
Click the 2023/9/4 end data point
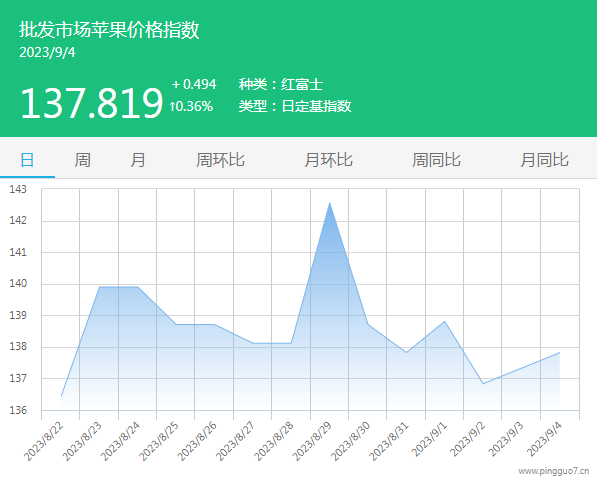tap(559, 352)
